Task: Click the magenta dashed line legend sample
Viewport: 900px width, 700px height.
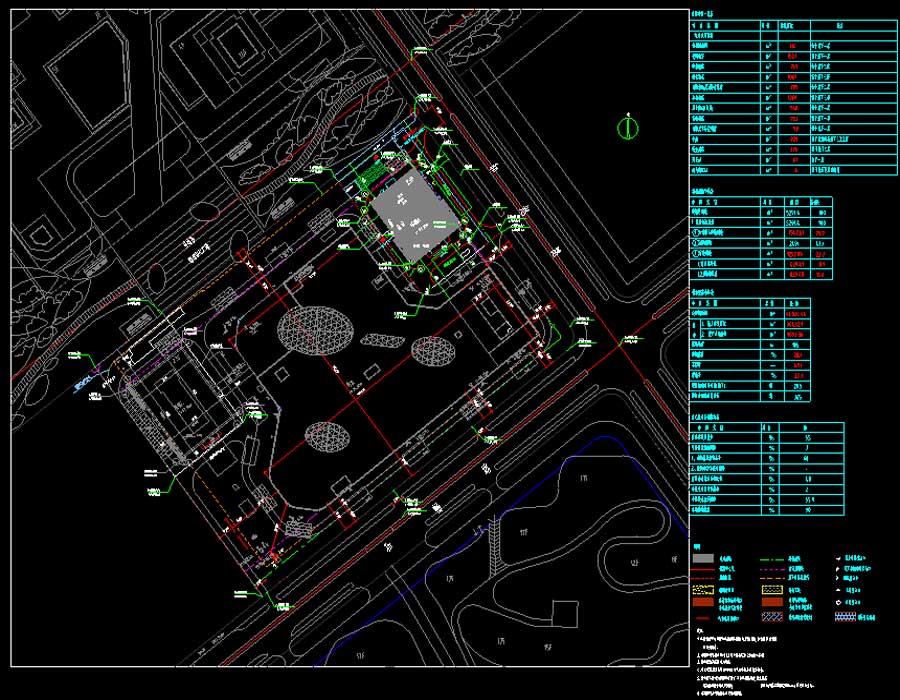Action: point(772,570)
